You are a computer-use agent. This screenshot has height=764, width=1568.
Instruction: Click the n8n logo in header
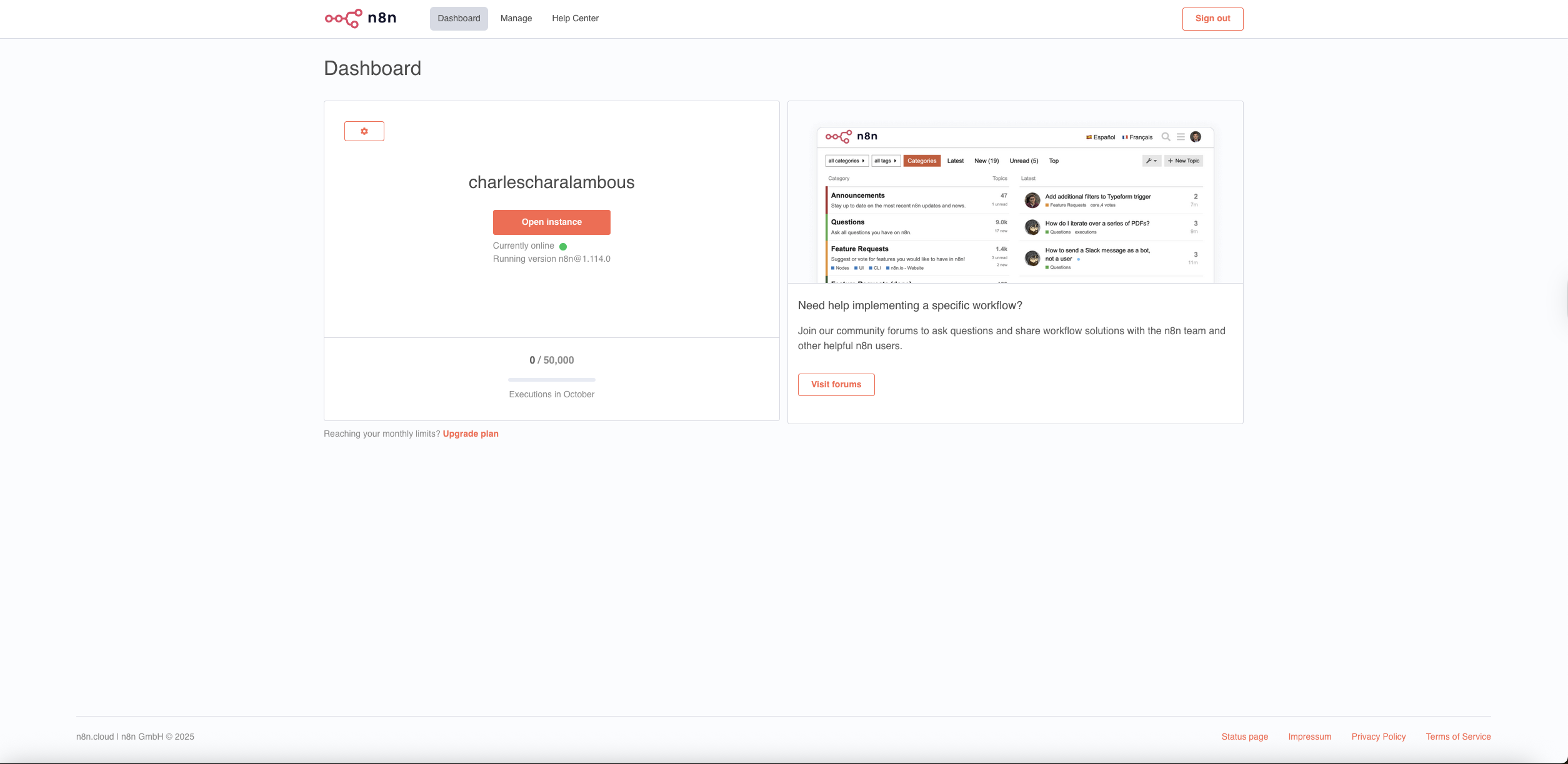point(361,18)
